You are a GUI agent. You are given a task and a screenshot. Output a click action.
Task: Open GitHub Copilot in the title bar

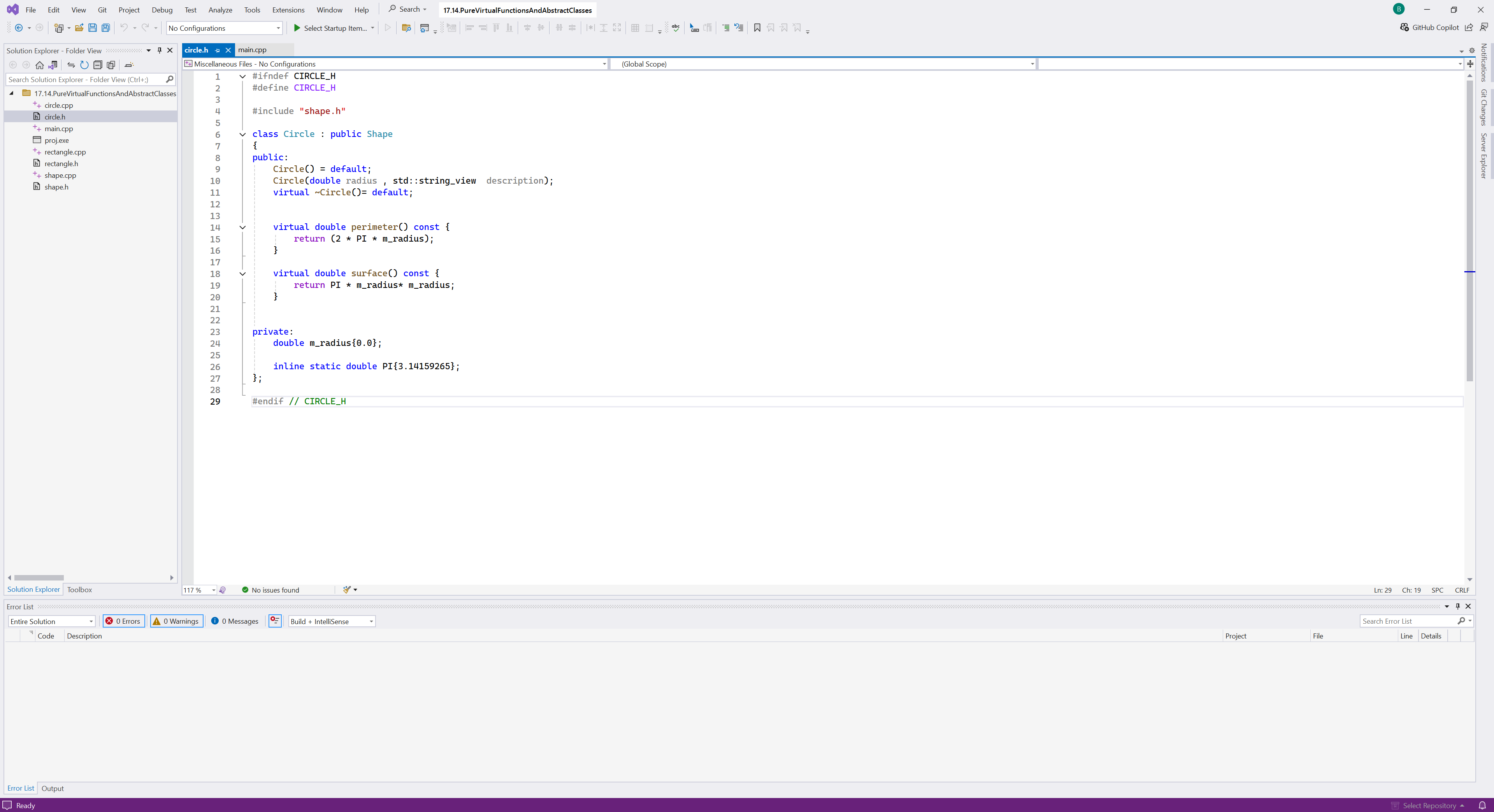[1429, 27]
